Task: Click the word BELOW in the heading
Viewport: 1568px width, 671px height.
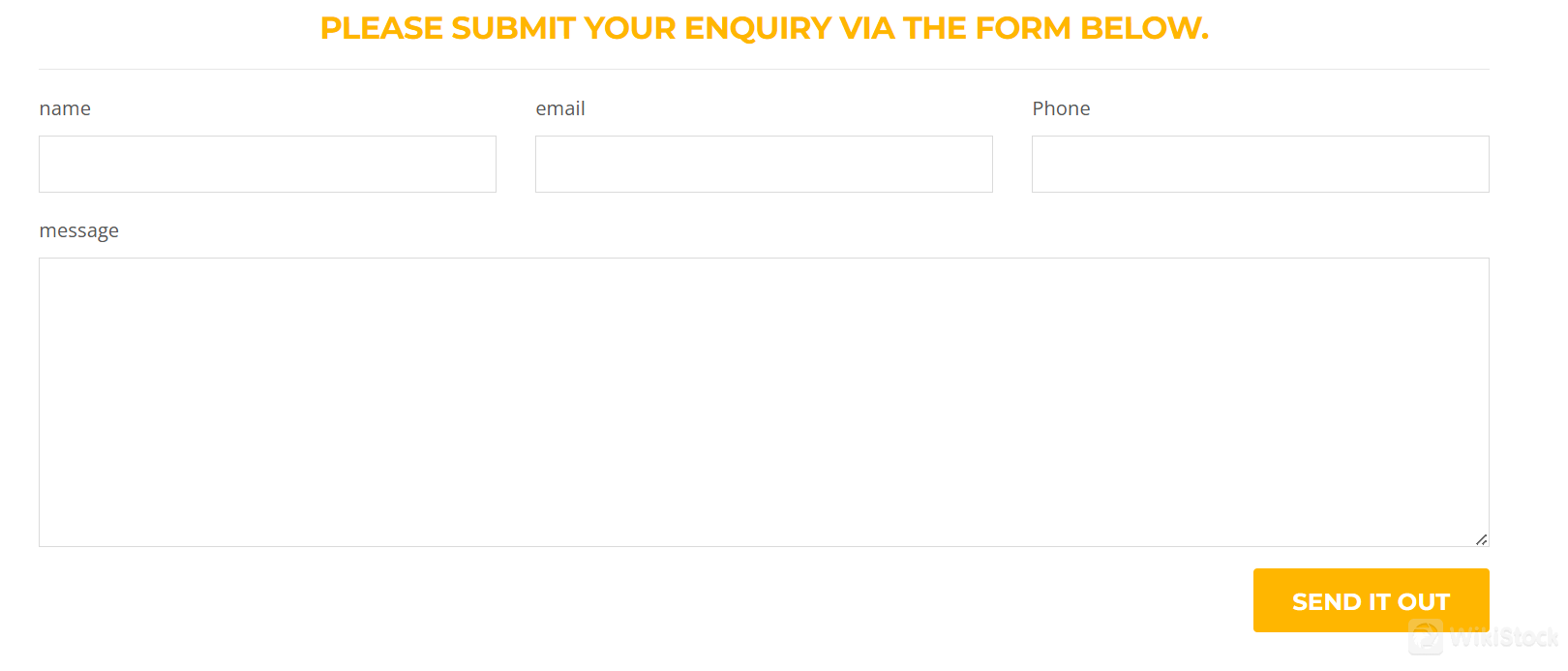Action: 1142,29
